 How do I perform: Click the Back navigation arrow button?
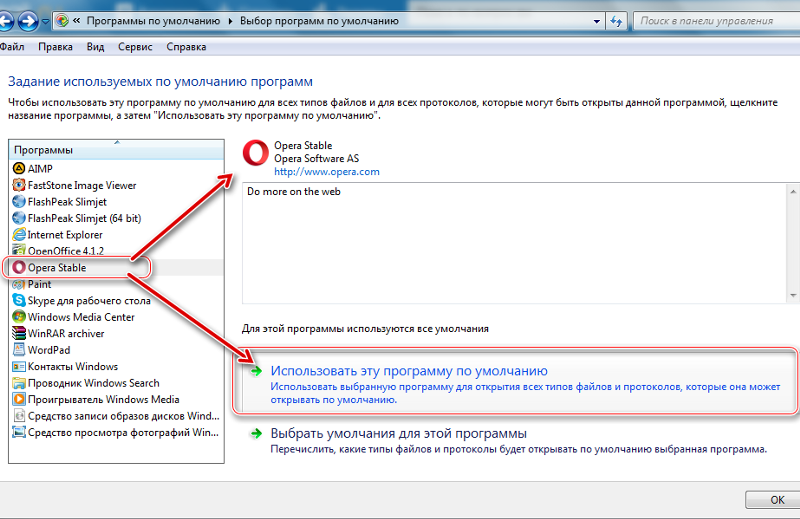click(6, 19)
